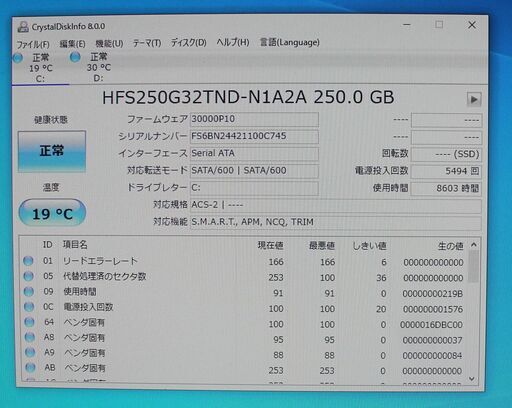Click raw value 000000000037
The width and height of the screenshot is (512, 408).
[432, 340]
